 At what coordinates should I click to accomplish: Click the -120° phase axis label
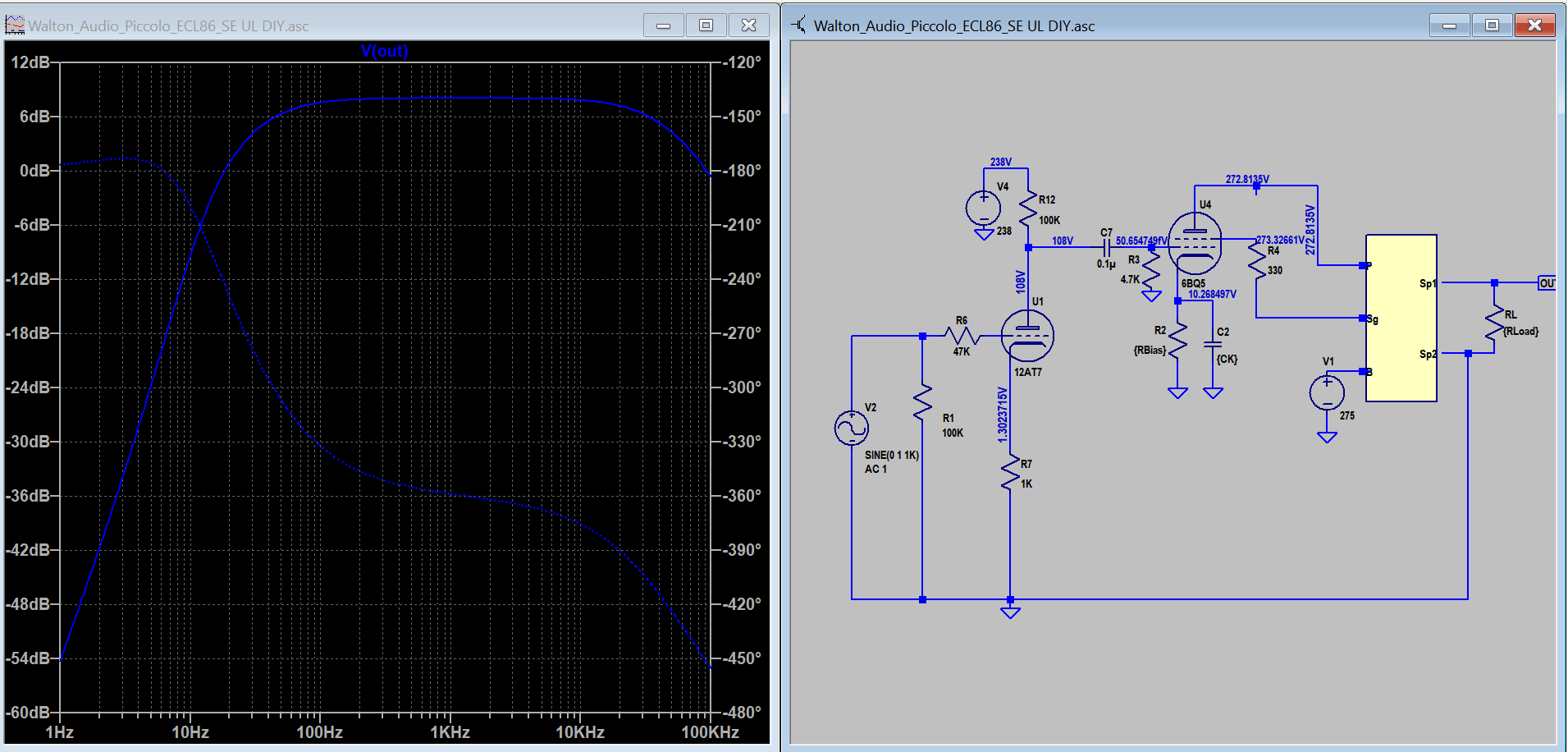pyautogui.click(x=742, y=62)
